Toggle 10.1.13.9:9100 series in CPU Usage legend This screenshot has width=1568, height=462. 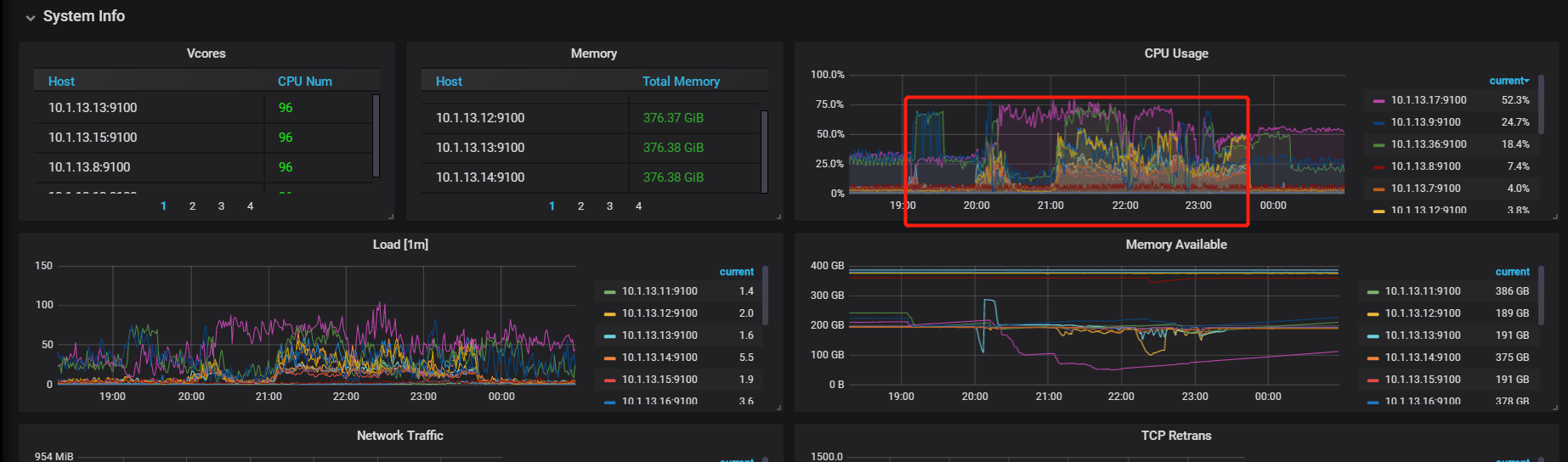[x=1425, y=122]
